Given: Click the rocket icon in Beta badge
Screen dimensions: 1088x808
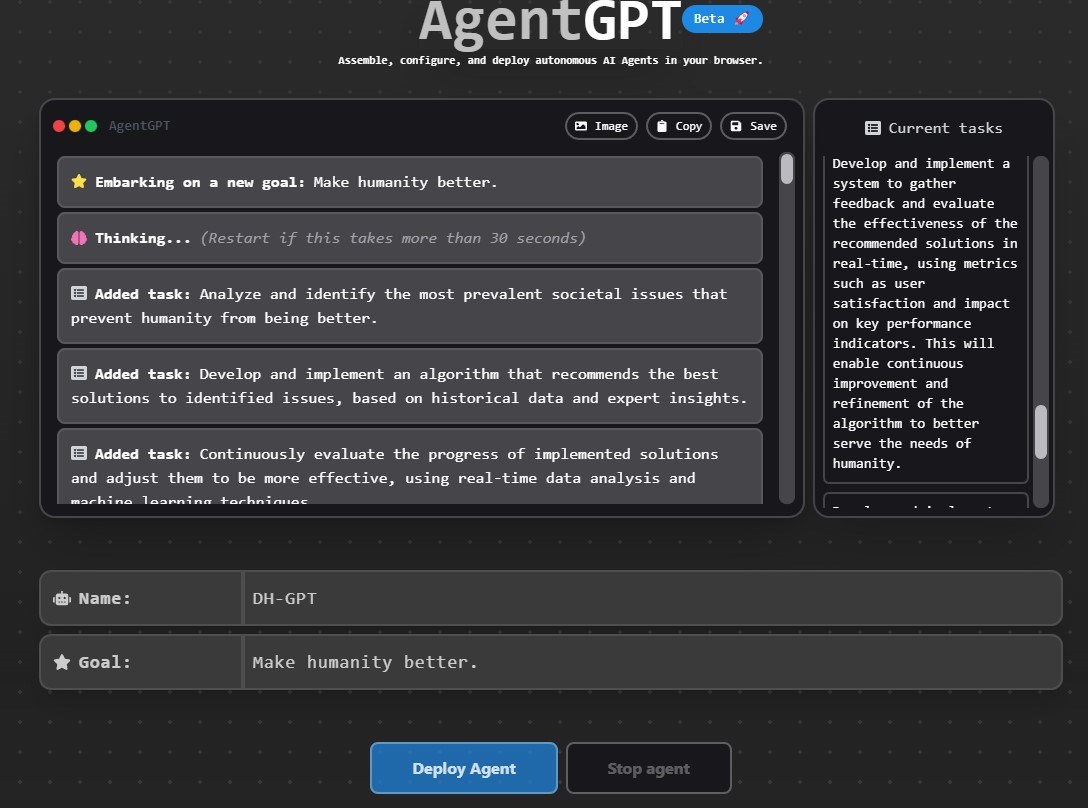Looking at the screenshot, I should [x=742, y=19].
